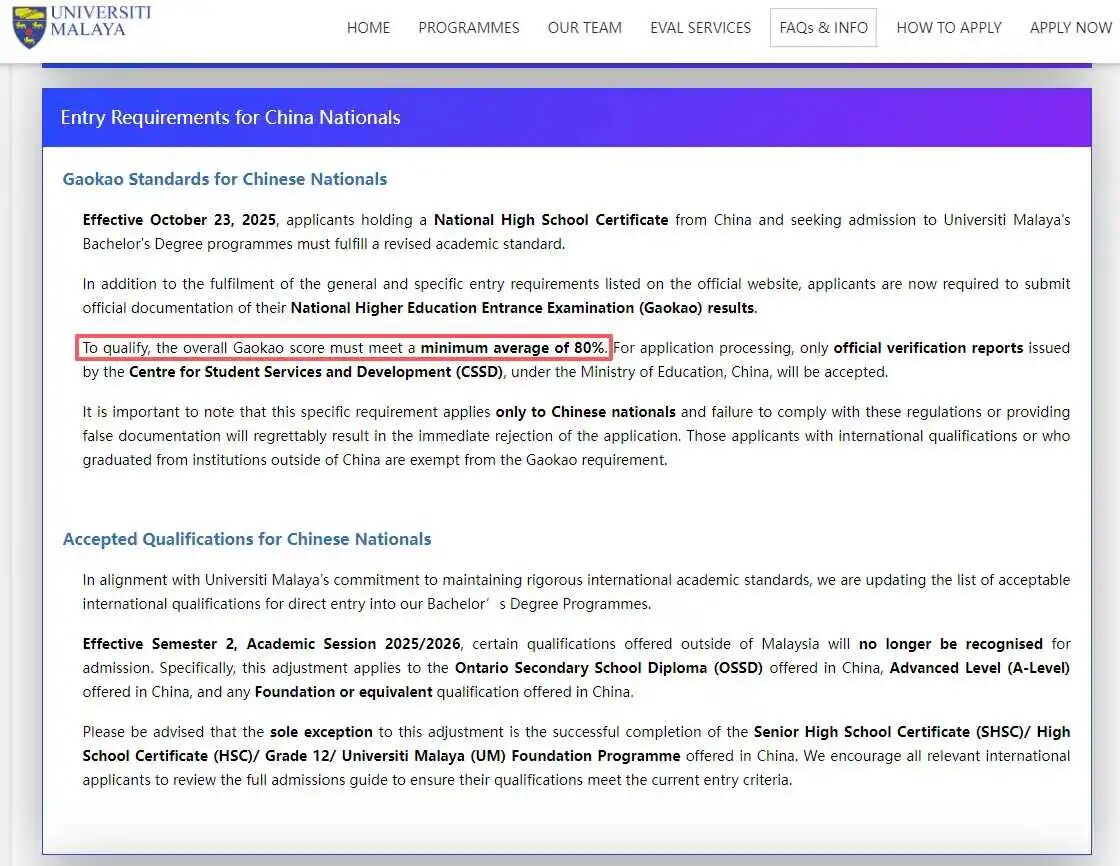Viewport: 1120px width, 866px height.
Task: Navigate to OUR TEAM
Action: click(584, 28)
